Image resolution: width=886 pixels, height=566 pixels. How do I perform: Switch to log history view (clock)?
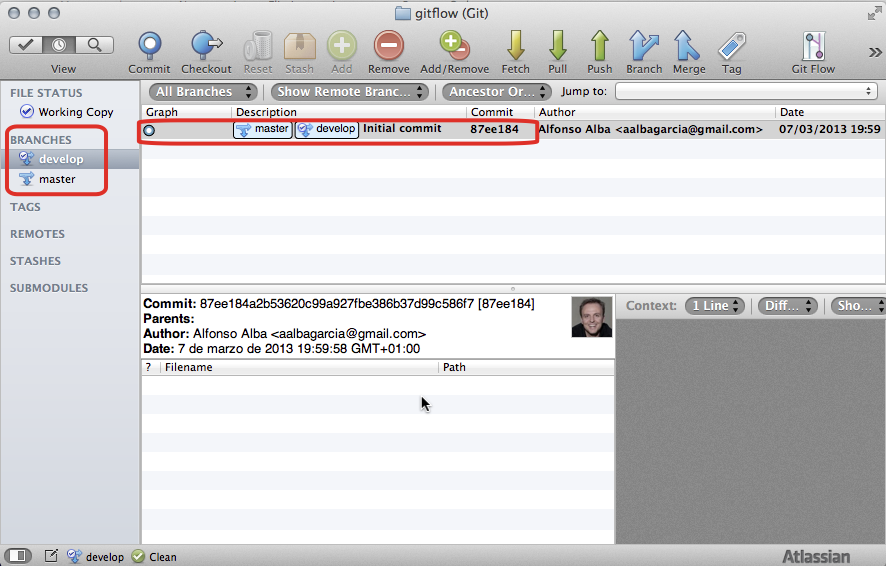pyautogui.click(x=61, y=45)
